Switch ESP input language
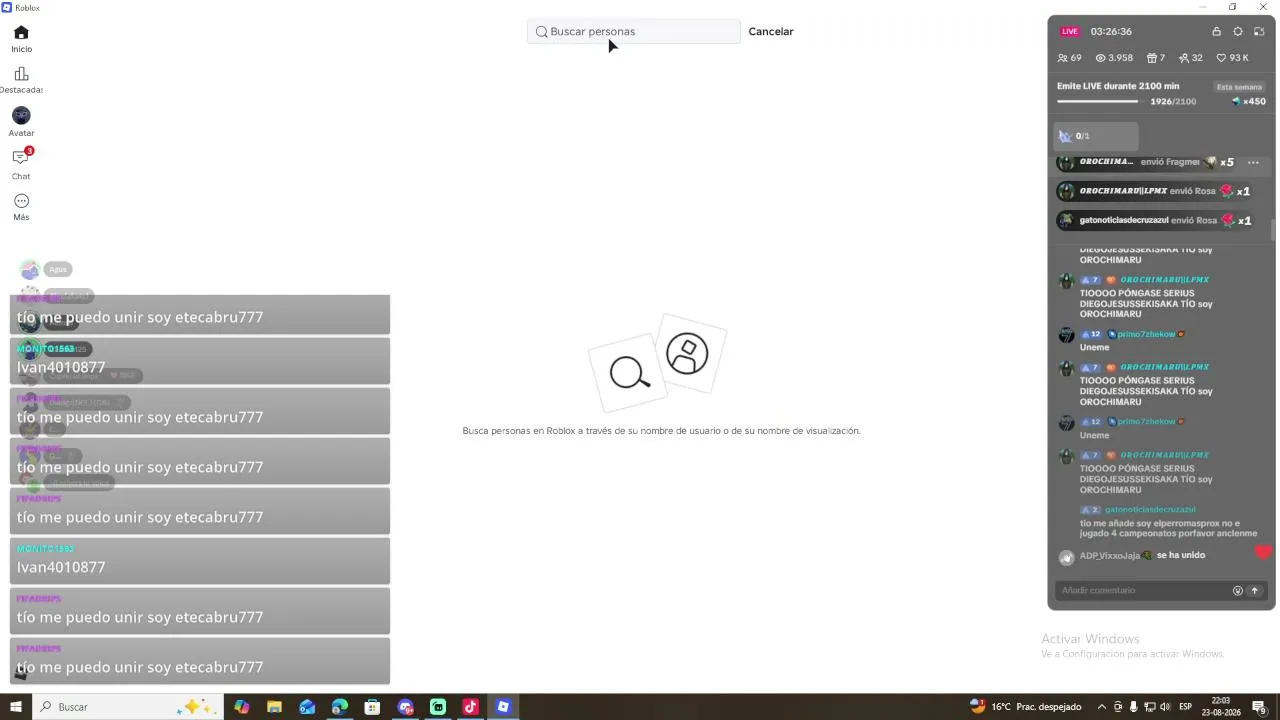Image resolution: width=1280 pixels, height=720 pixels. click(x=1186, y=707)
